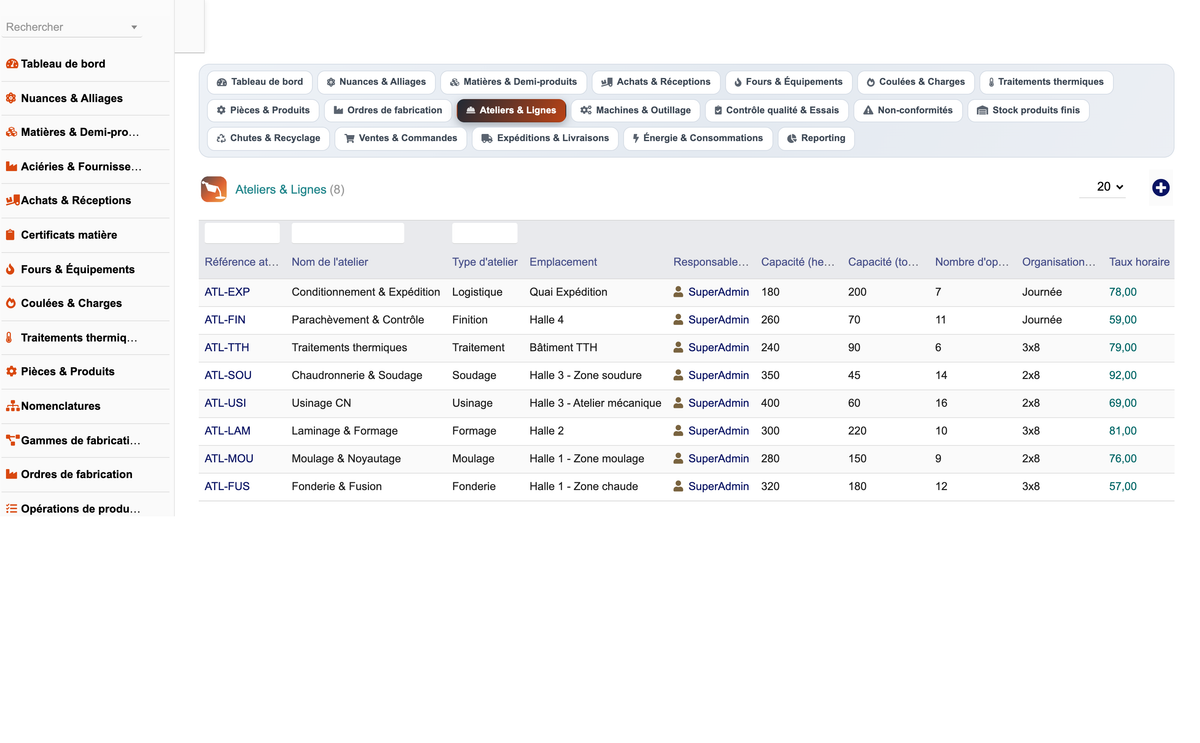The height and width of the screenshot is (743, 1200).
Task: Click the Référence atelier filter field
Action: pos(242,233)
